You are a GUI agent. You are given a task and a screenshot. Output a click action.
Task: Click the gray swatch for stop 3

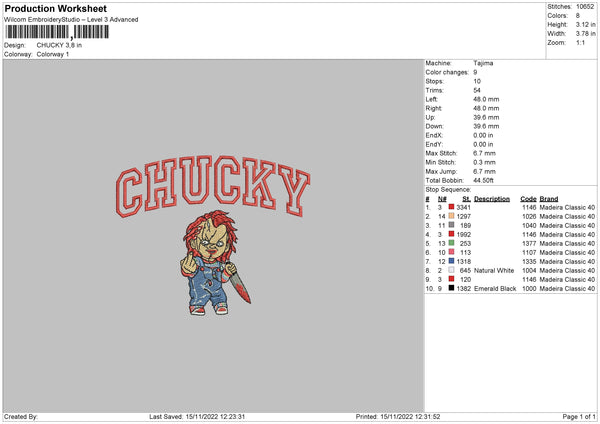[x=452, y=225]
